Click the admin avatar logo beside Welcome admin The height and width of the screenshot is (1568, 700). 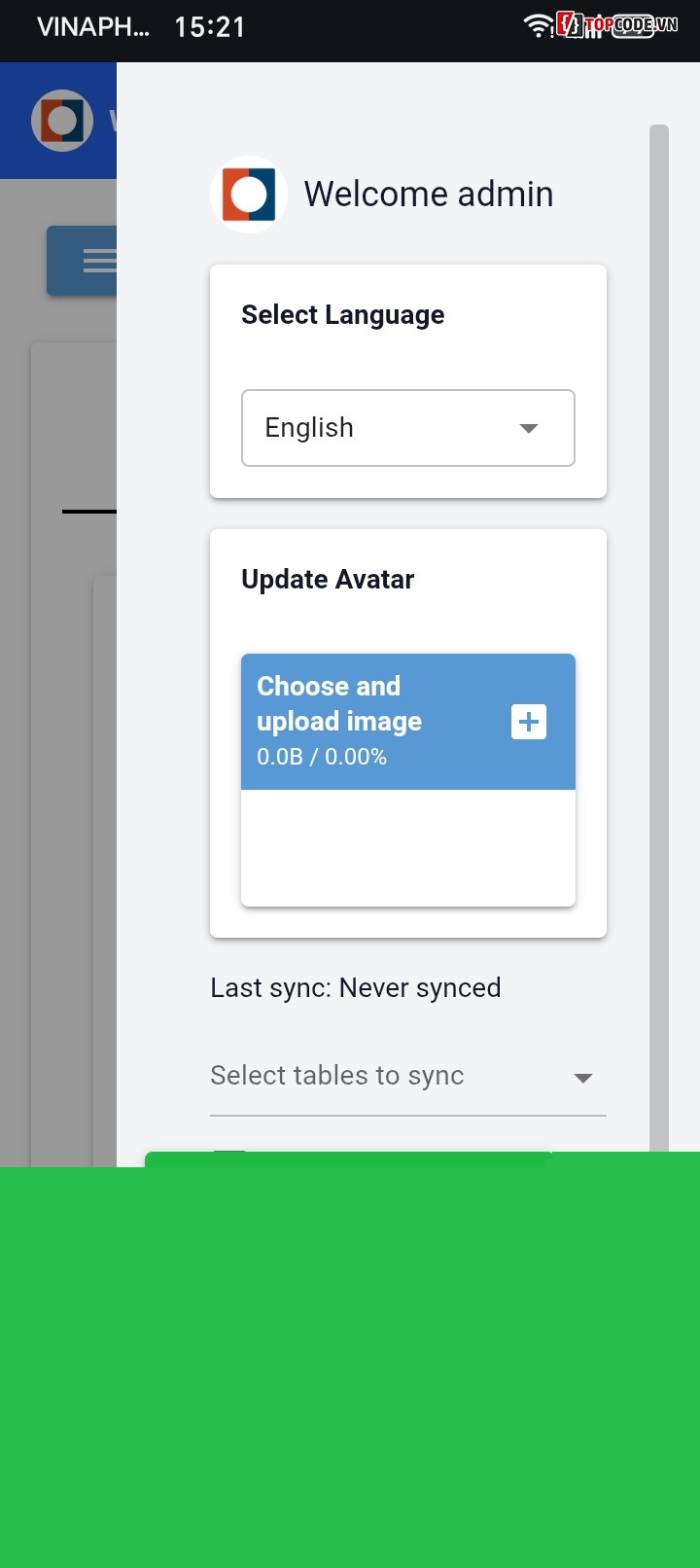coord(249,195)
